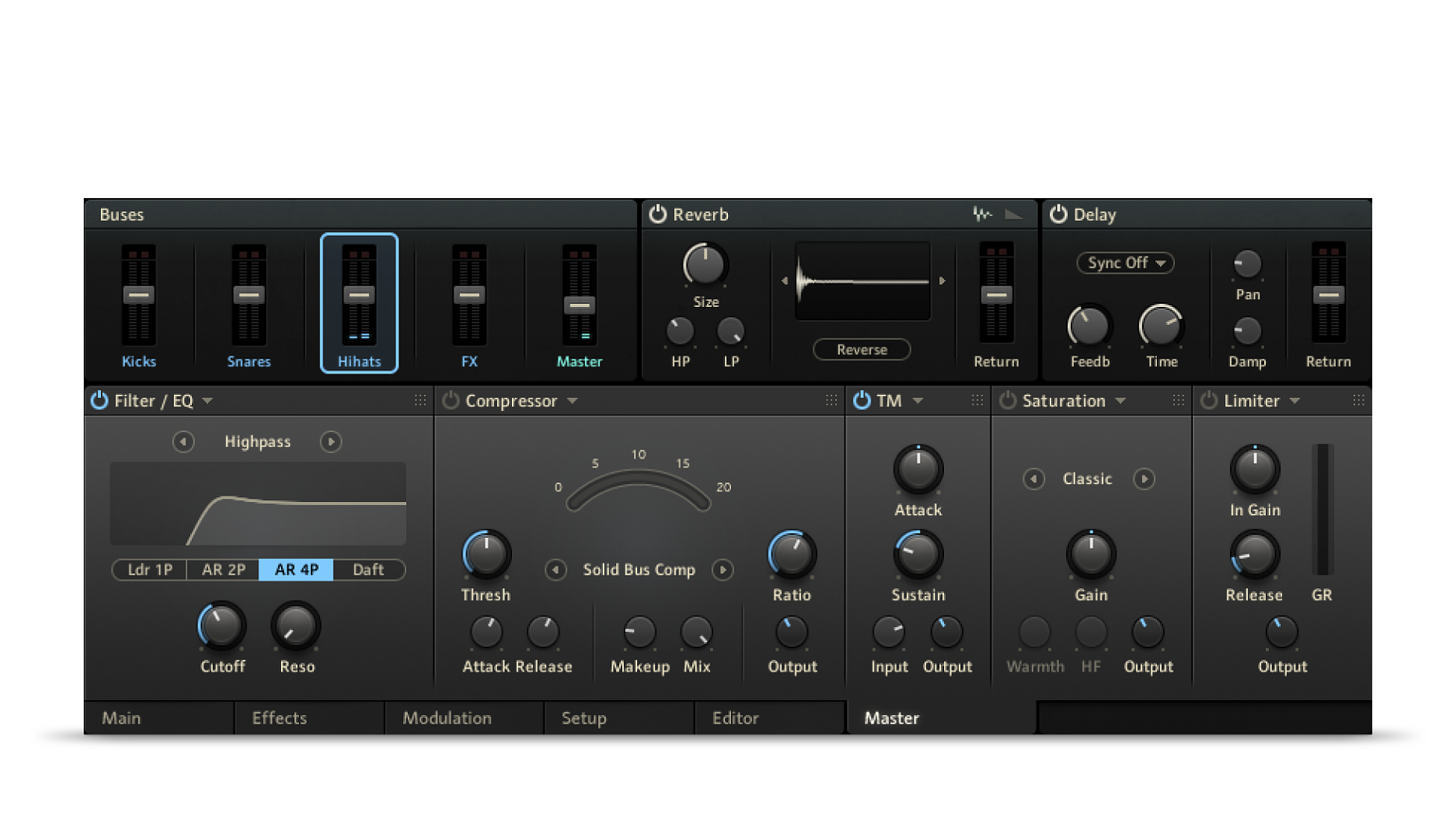Select the next filter type arrow

(x=330, y=442)
